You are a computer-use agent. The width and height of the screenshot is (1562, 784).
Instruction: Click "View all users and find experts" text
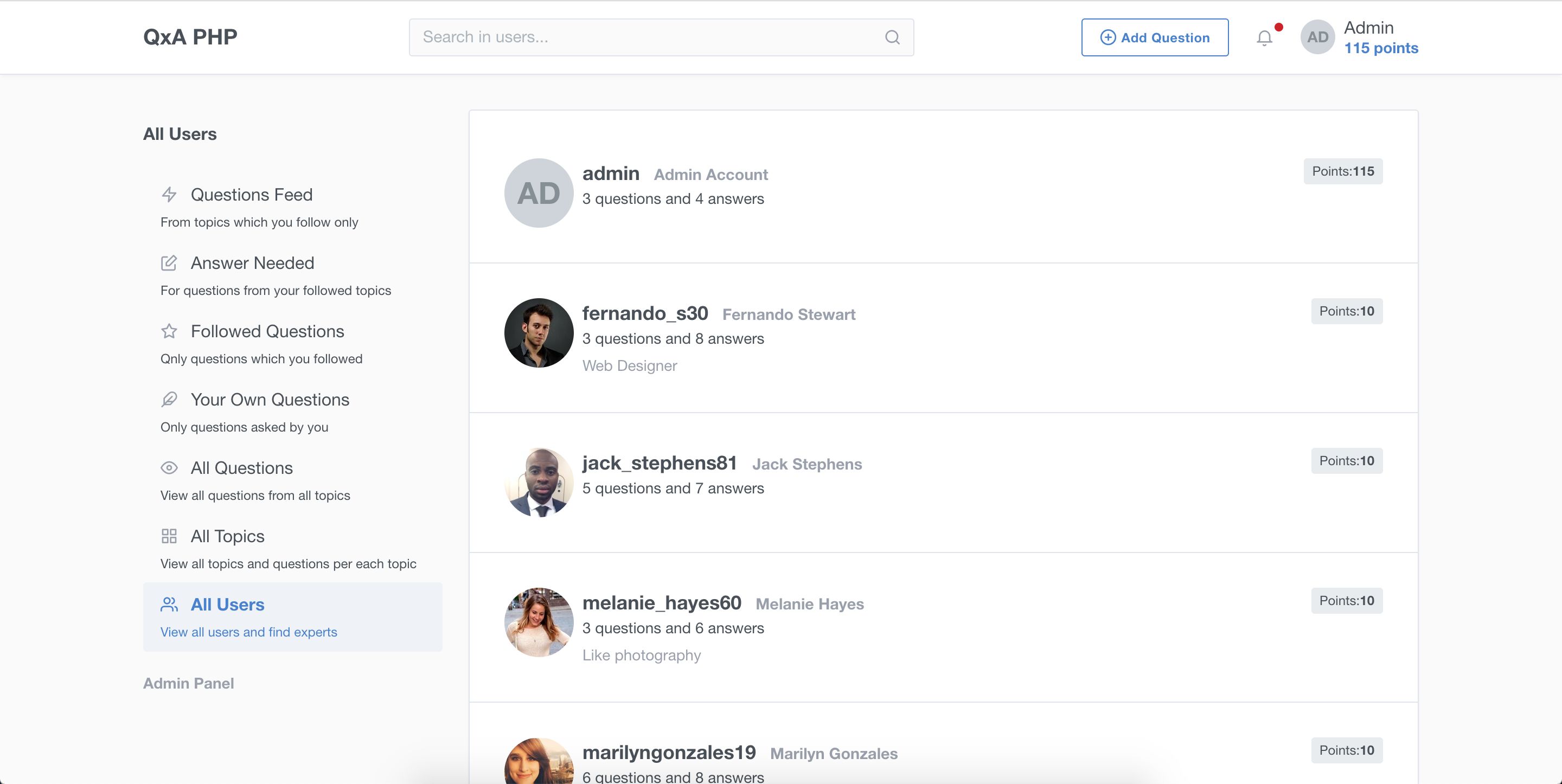pos(248,632)
